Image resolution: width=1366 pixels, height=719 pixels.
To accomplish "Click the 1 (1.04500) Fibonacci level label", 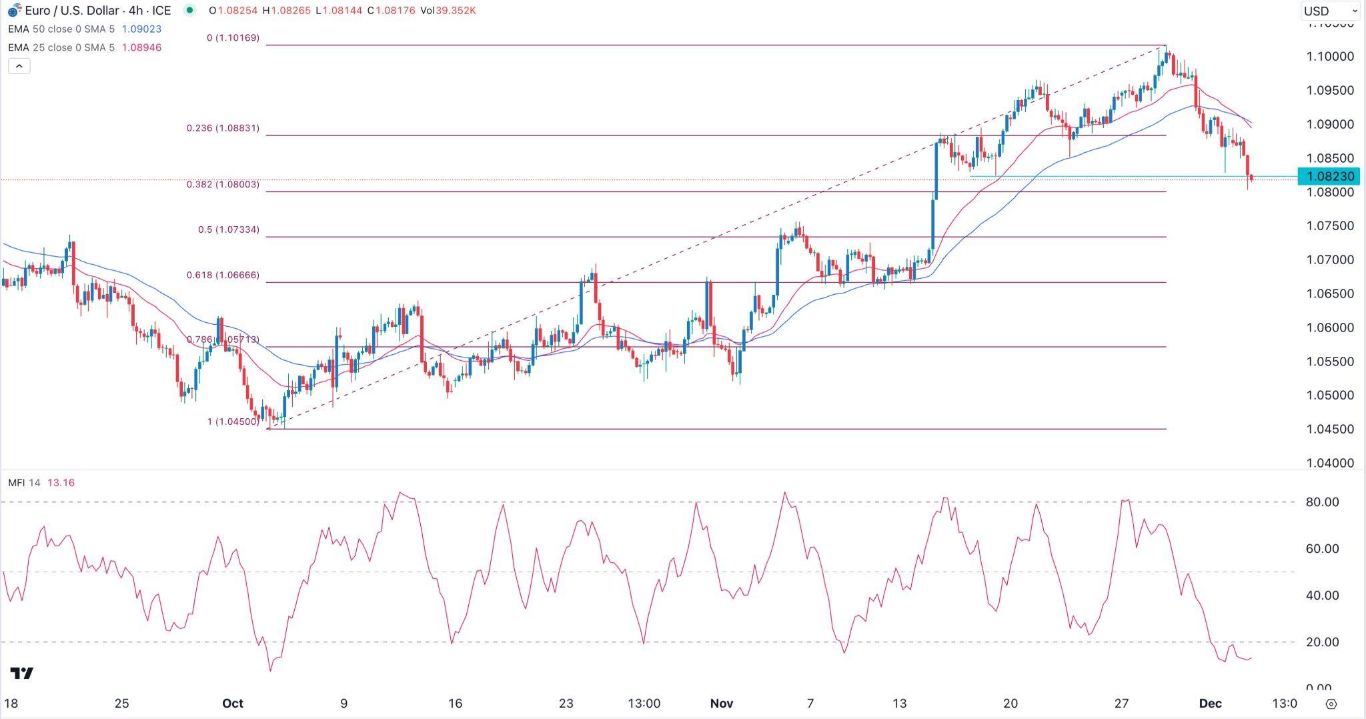I will [232, 422].
